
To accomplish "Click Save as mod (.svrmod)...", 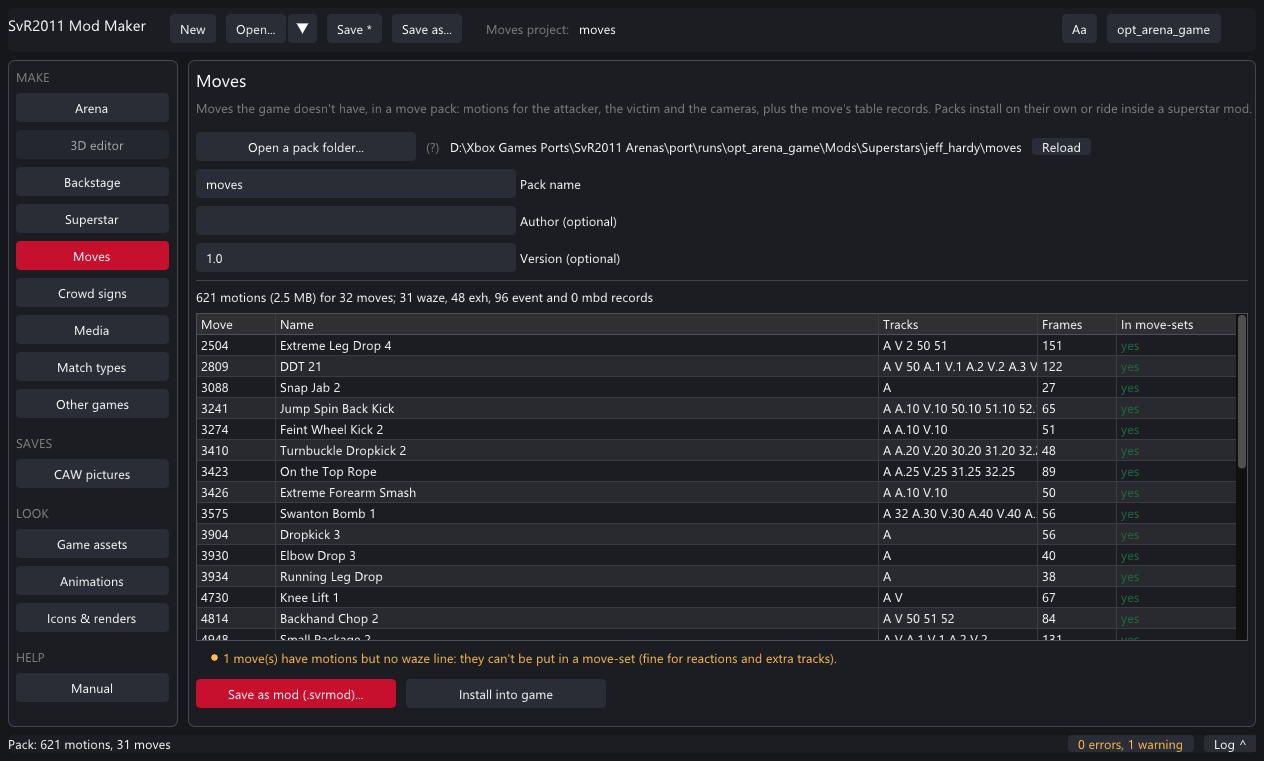I will pos(296,694).
